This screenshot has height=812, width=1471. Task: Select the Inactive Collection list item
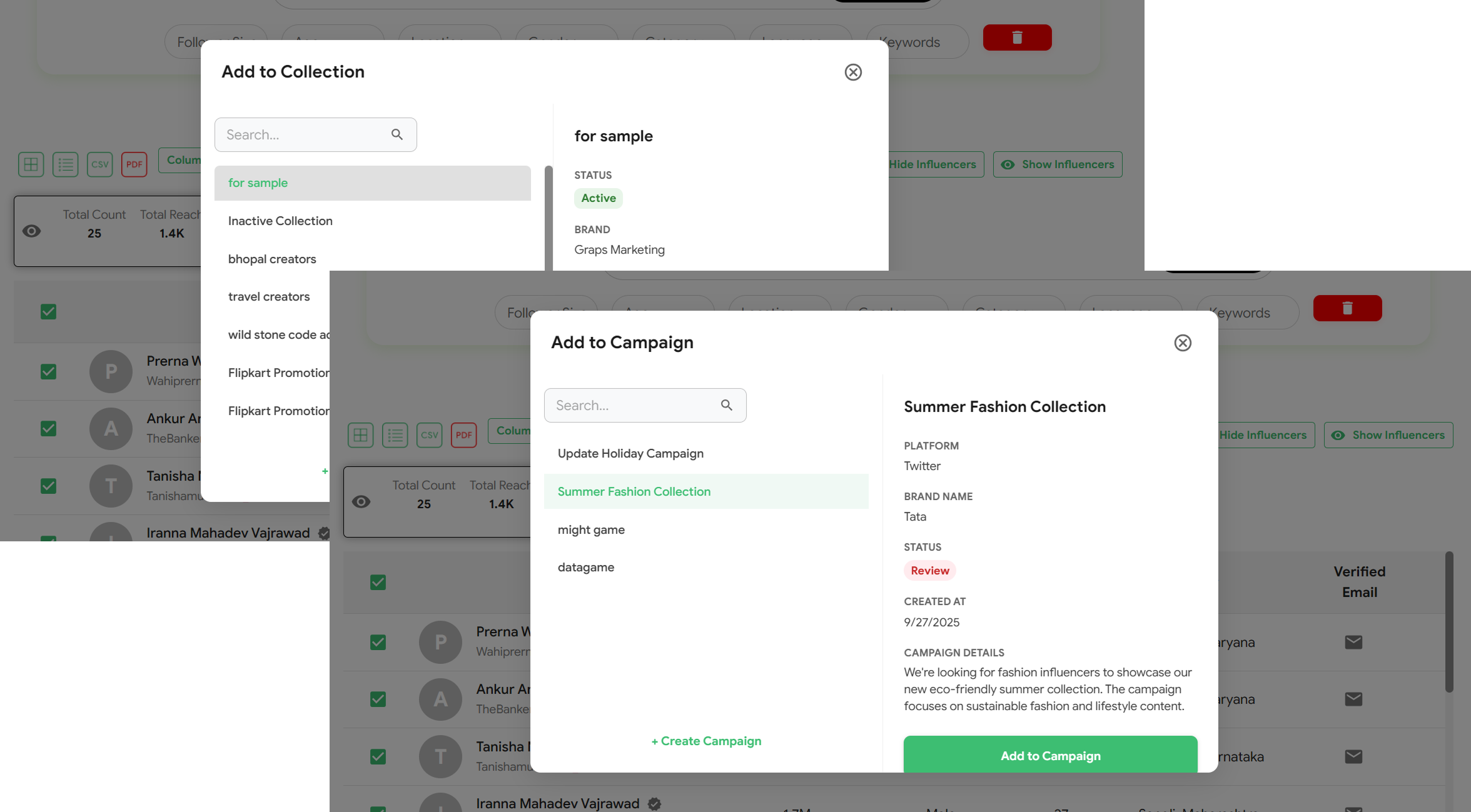point(280,221)
